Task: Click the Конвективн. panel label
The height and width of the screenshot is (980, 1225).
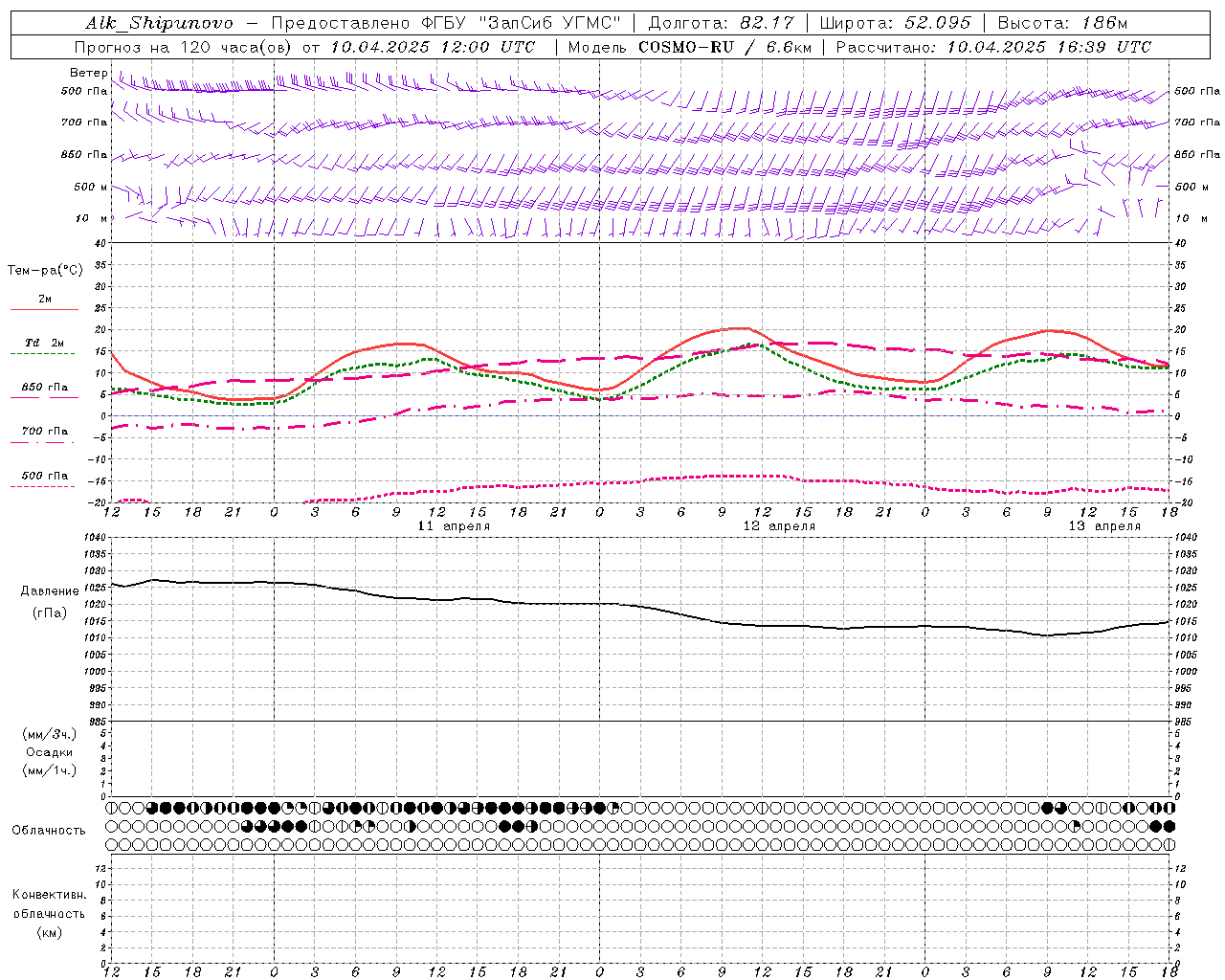Action: coord(49,896)
